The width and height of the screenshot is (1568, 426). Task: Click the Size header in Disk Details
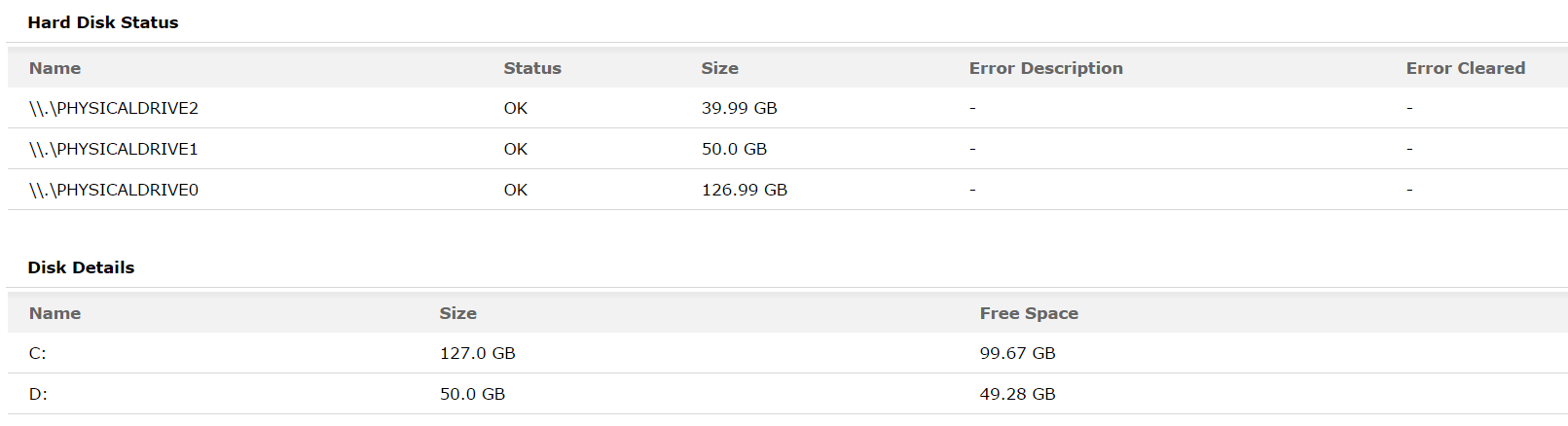(x=457, y=313)
